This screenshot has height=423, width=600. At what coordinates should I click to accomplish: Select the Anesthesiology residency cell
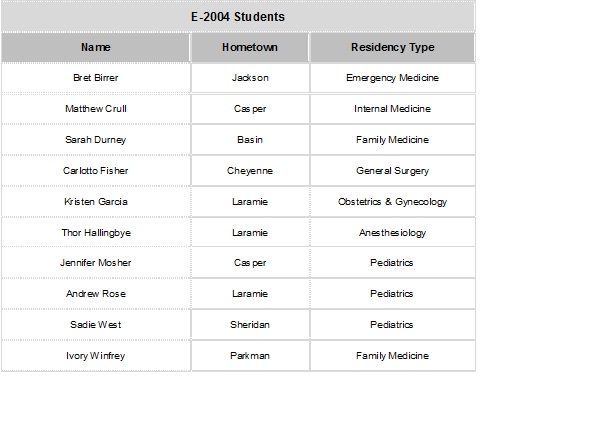pos(393,233)
